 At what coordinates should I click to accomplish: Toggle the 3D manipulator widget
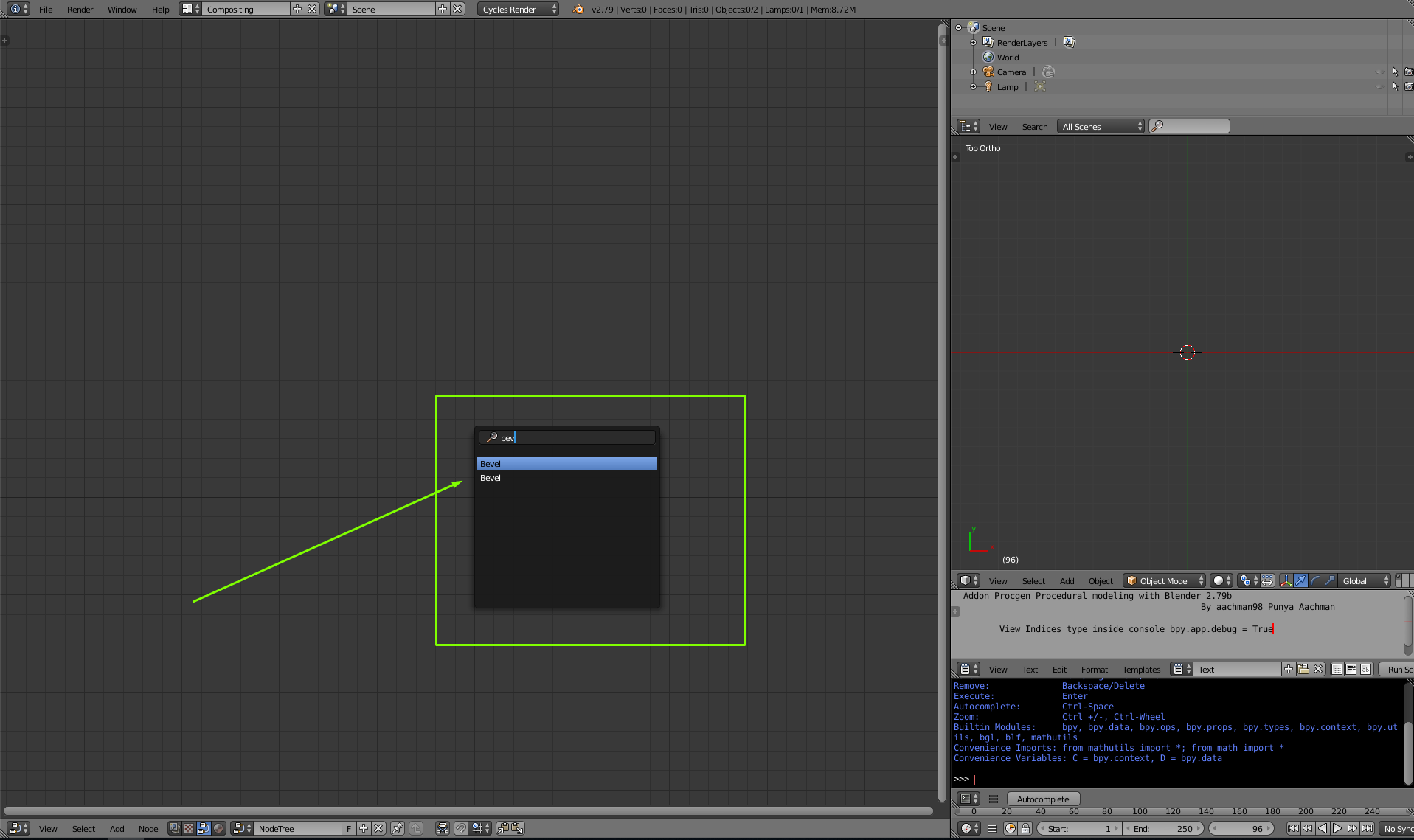pos(1286,581)
